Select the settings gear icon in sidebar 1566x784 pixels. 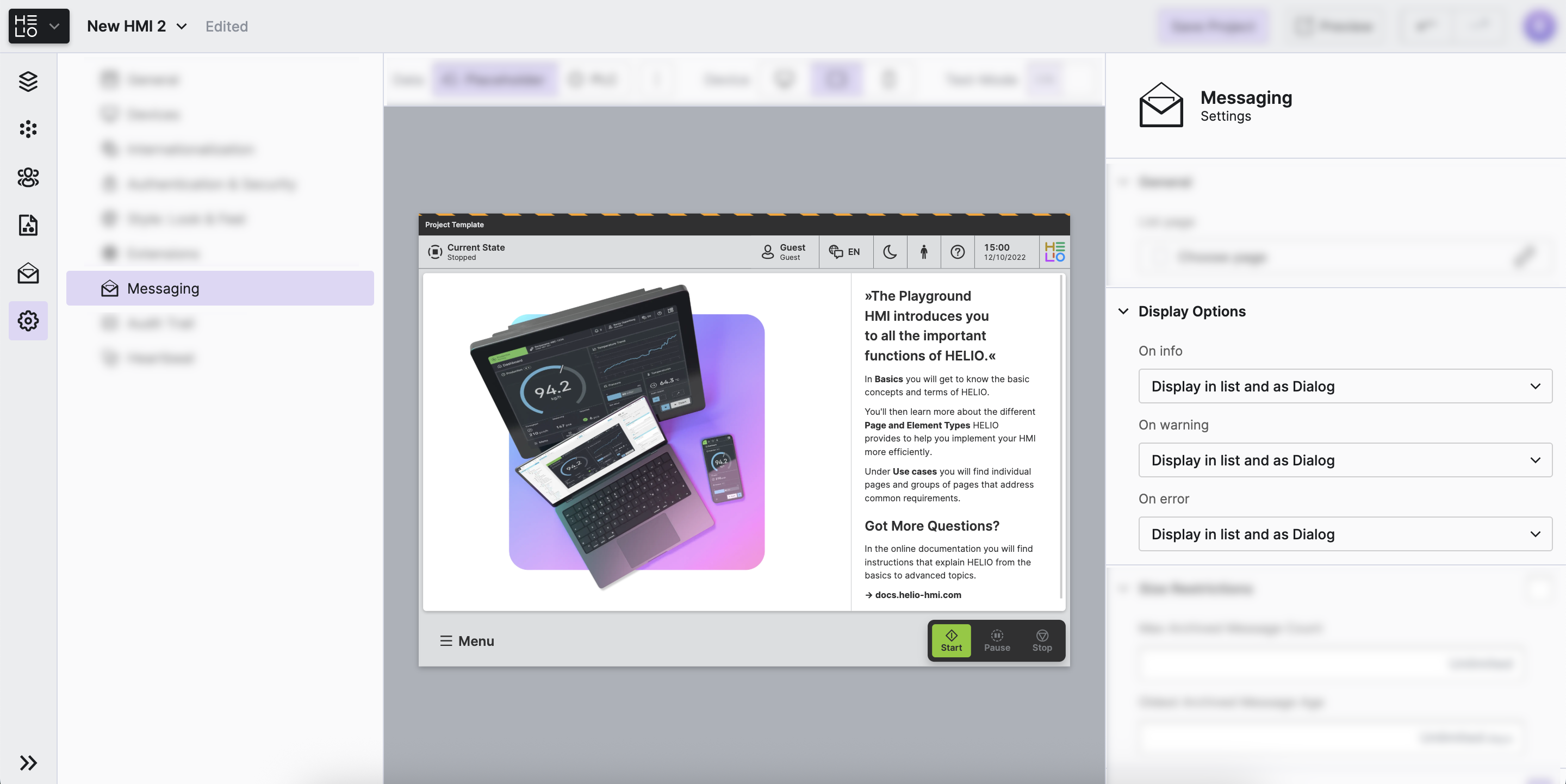pos(28,321)
